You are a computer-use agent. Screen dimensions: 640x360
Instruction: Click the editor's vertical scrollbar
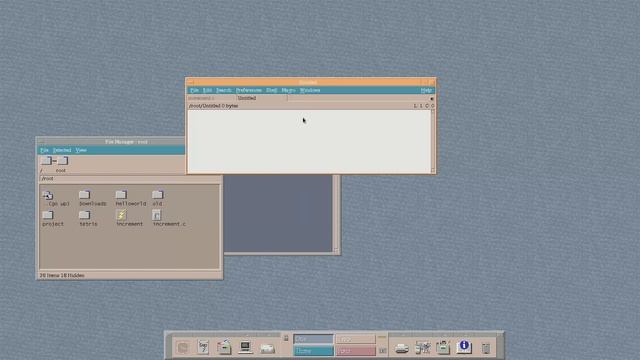pos(433,141)
